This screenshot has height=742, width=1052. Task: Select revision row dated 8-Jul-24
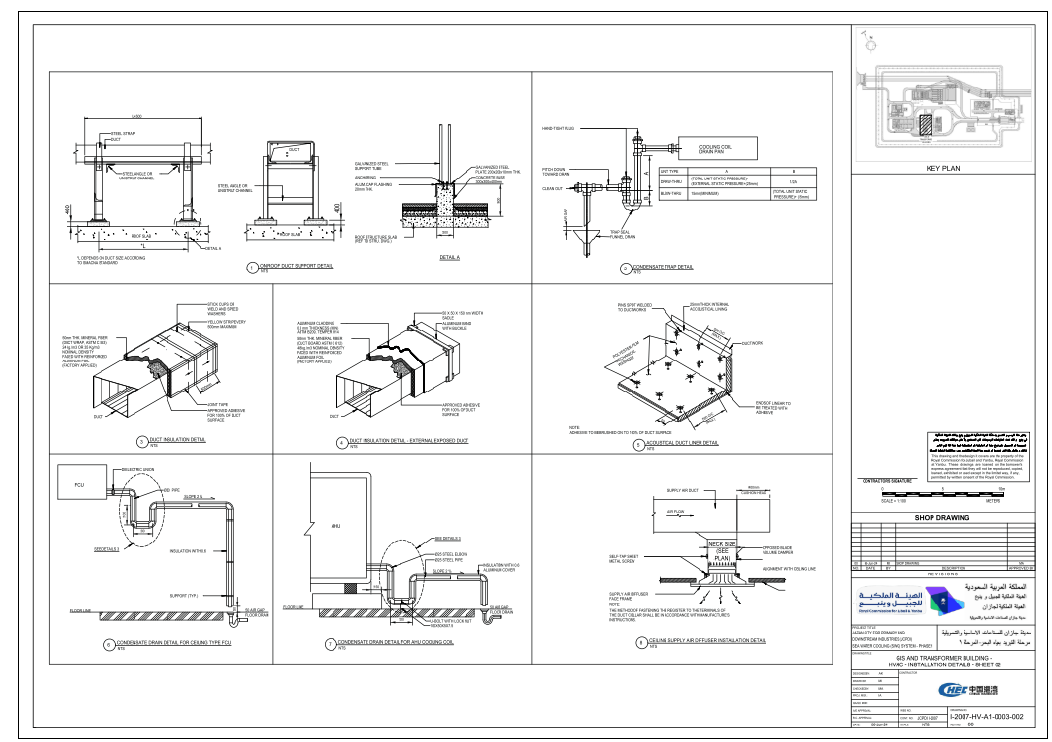click(870, 563)
